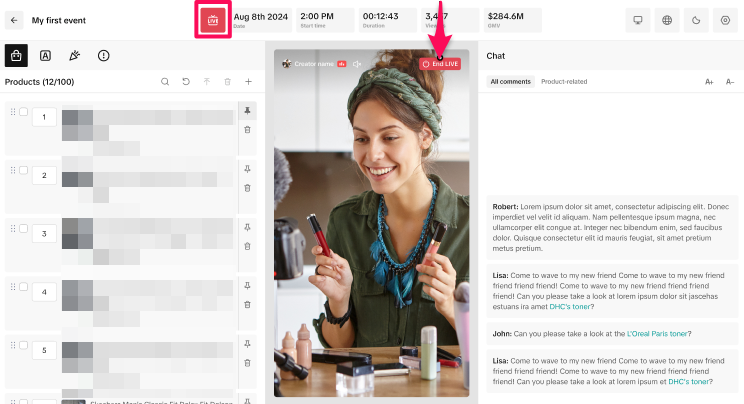The width and height of the screenshot is (744, 404).
Task: Open the L'Oreal Paris toner link
Action: pyautogui.click(x=656, y=333)
